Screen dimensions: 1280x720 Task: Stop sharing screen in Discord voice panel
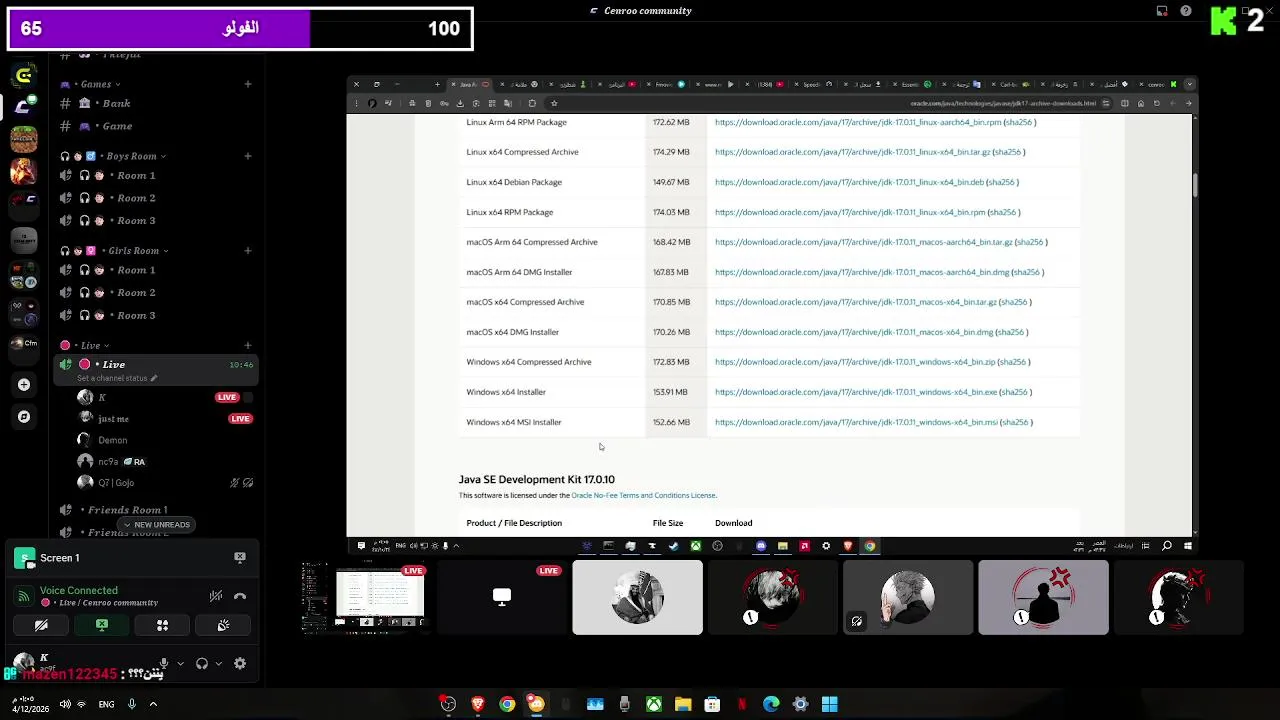coord(102,625)
